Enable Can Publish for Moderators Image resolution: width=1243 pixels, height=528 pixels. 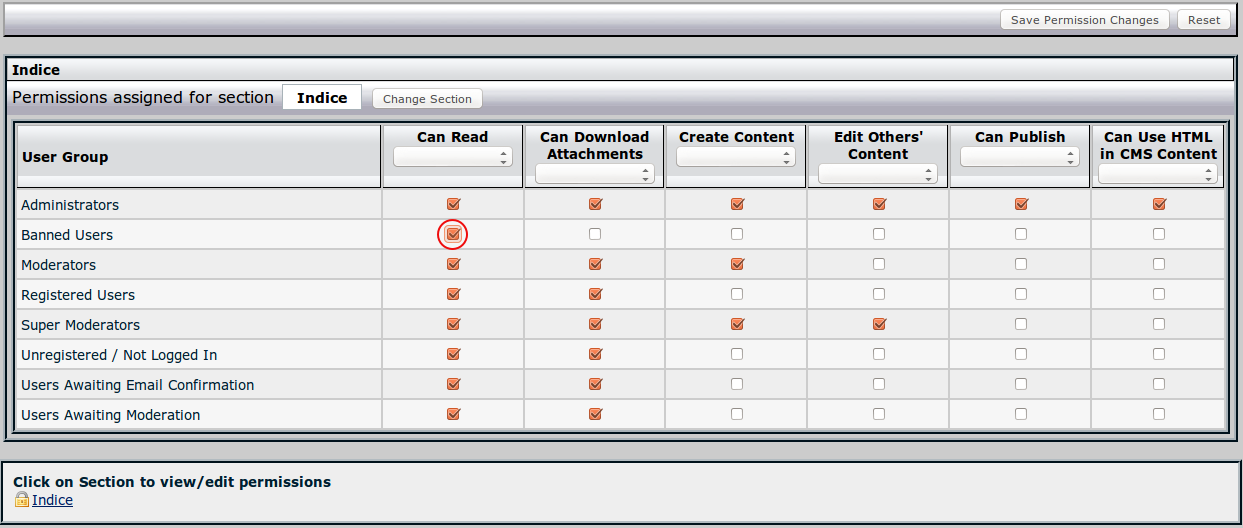point(1021,265)
